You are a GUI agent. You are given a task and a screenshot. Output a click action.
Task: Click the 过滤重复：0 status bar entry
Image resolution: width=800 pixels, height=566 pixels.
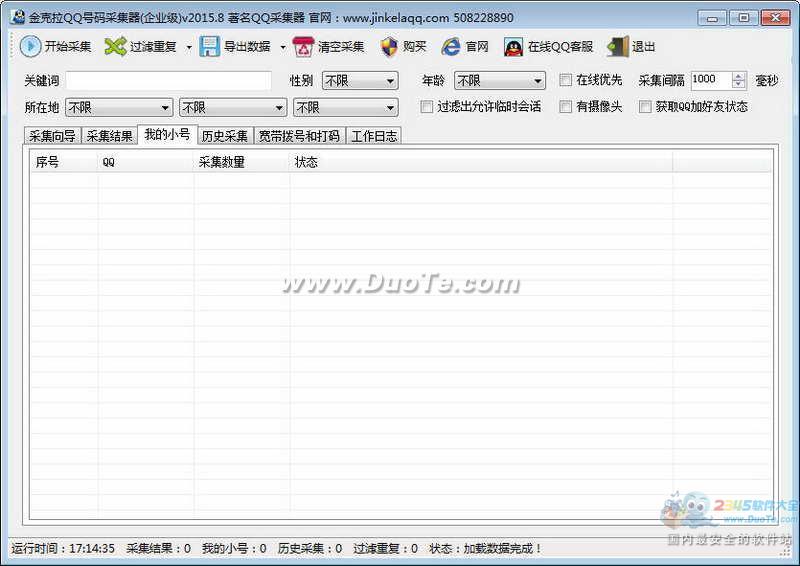(x=385, y=549)
